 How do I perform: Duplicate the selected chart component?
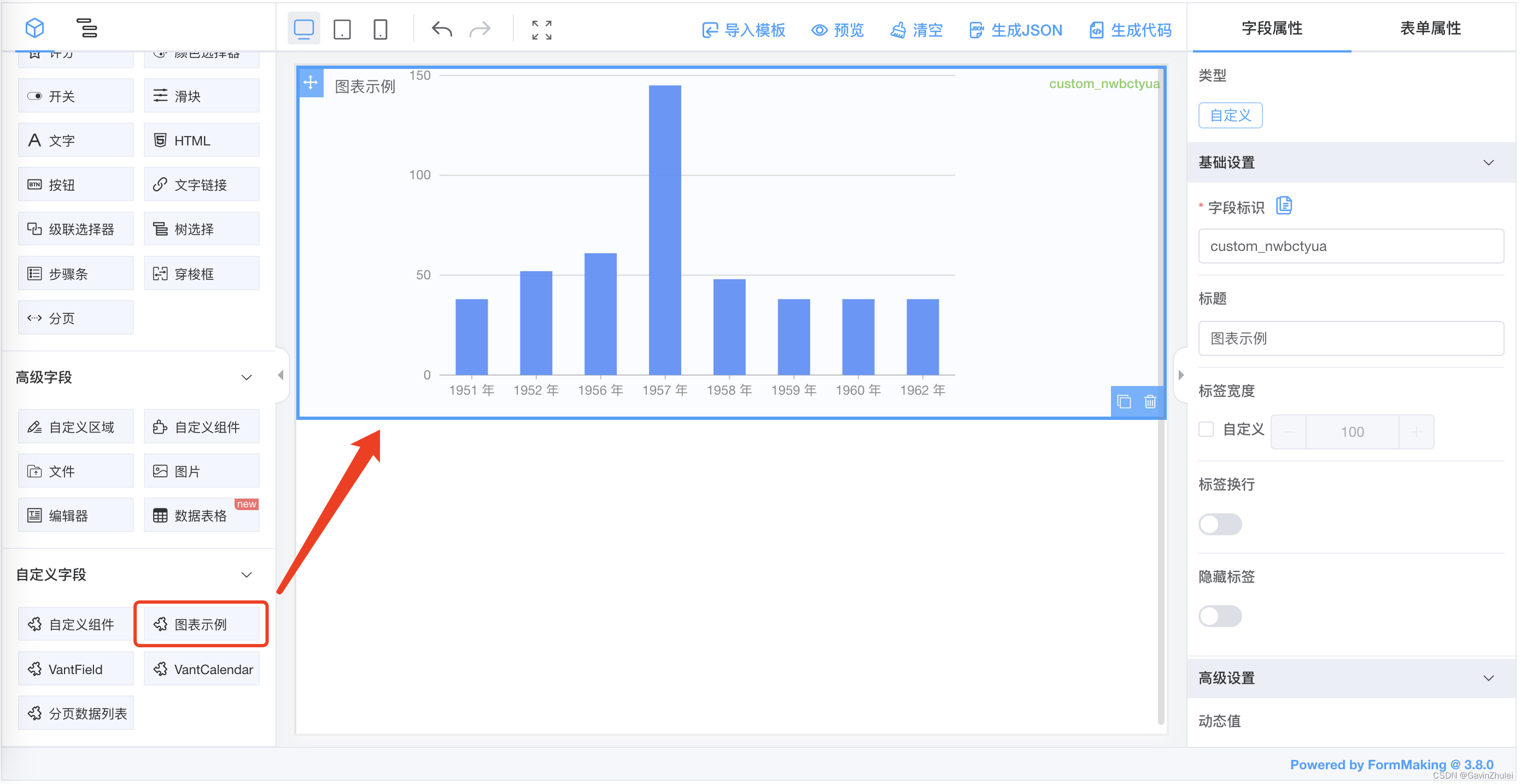click(1124, 401)
